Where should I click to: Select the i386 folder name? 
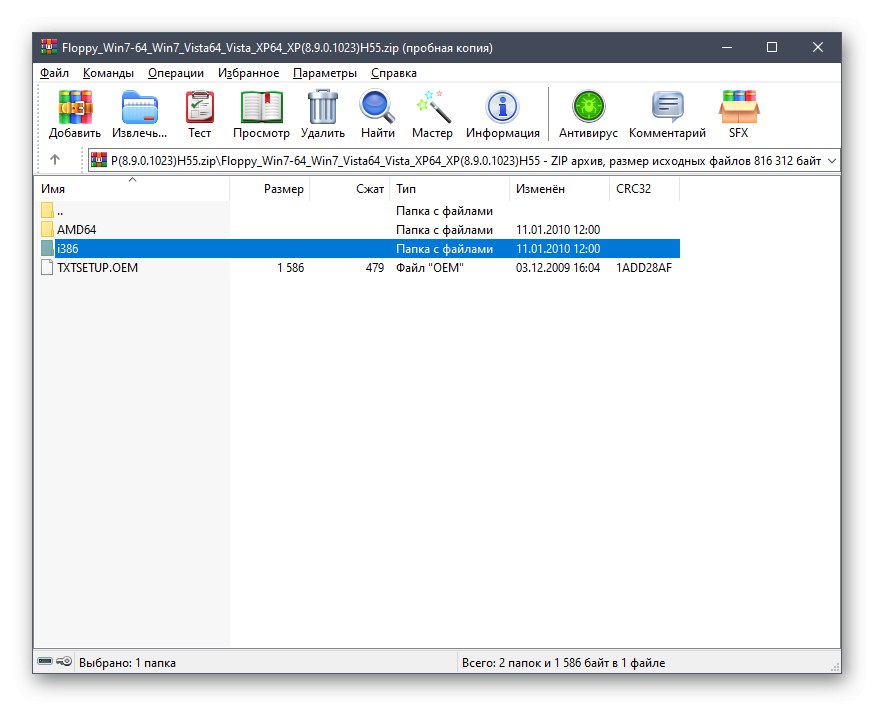[67, 249]
